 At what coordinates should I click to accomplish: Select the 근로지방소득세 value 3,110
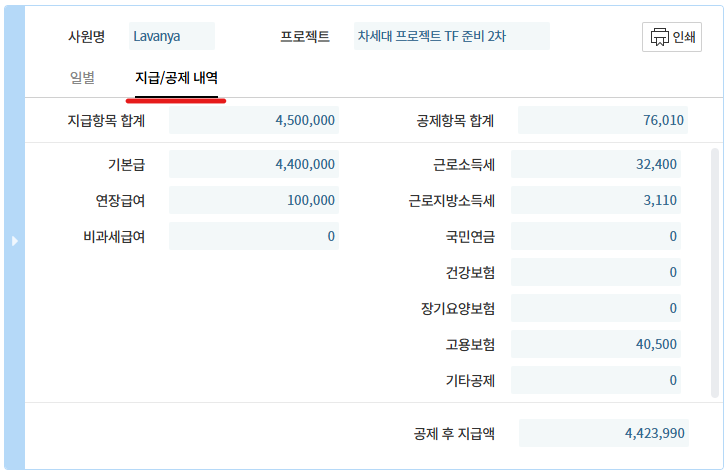[x=596, y=200]
